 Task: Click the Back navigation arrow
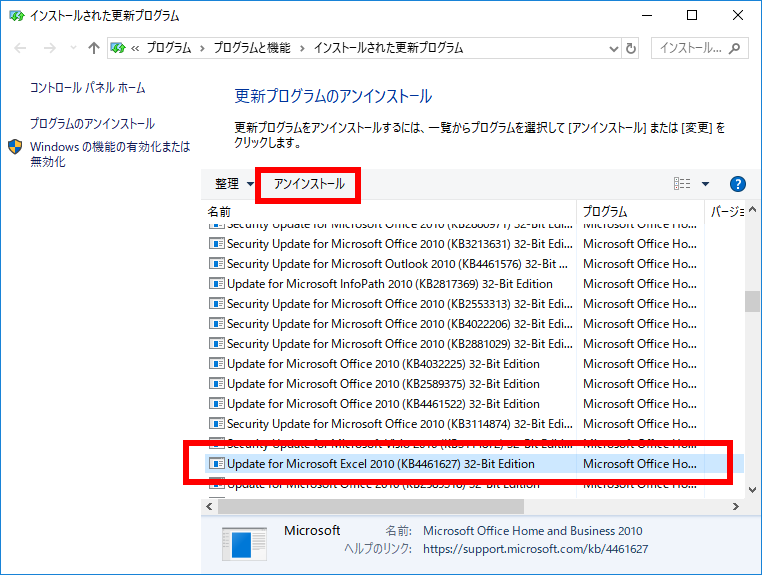tap(20, 48)
